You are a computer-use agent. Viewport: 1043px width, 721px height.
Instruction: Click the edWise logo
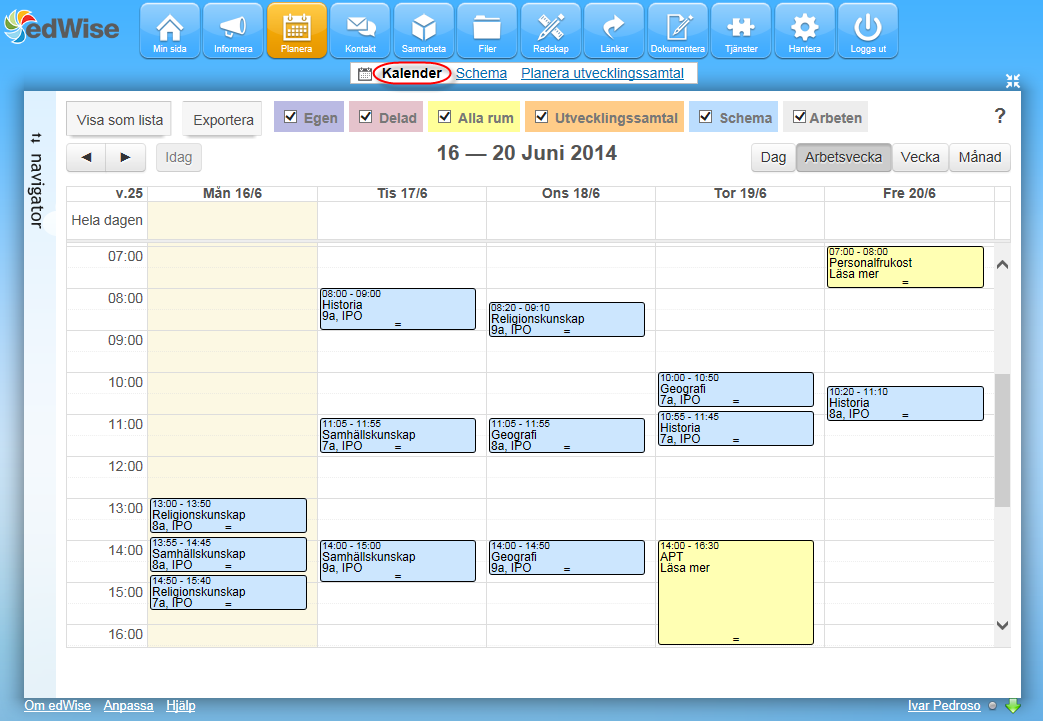[x=61, y=27]
